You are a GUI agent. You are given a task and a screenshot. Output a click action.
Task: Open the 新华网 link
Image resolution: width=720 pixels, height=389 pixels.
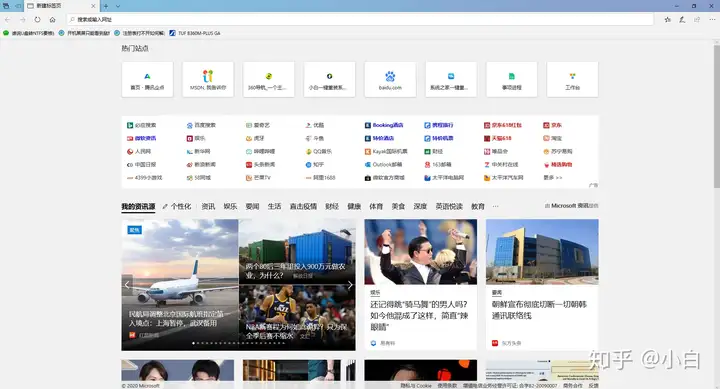pyautogui.click(x=198, y=151)
